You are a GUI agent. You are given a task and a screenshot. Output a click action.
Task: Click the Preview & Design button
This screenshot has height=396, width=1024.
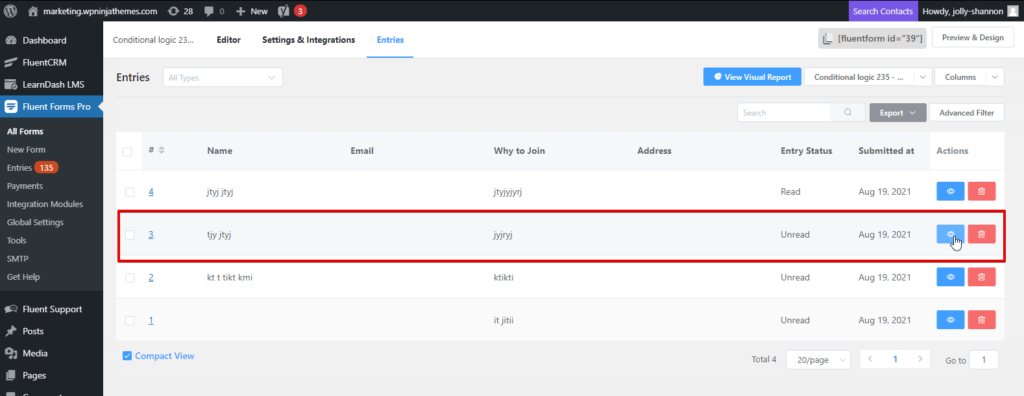[x=972, y=37]
